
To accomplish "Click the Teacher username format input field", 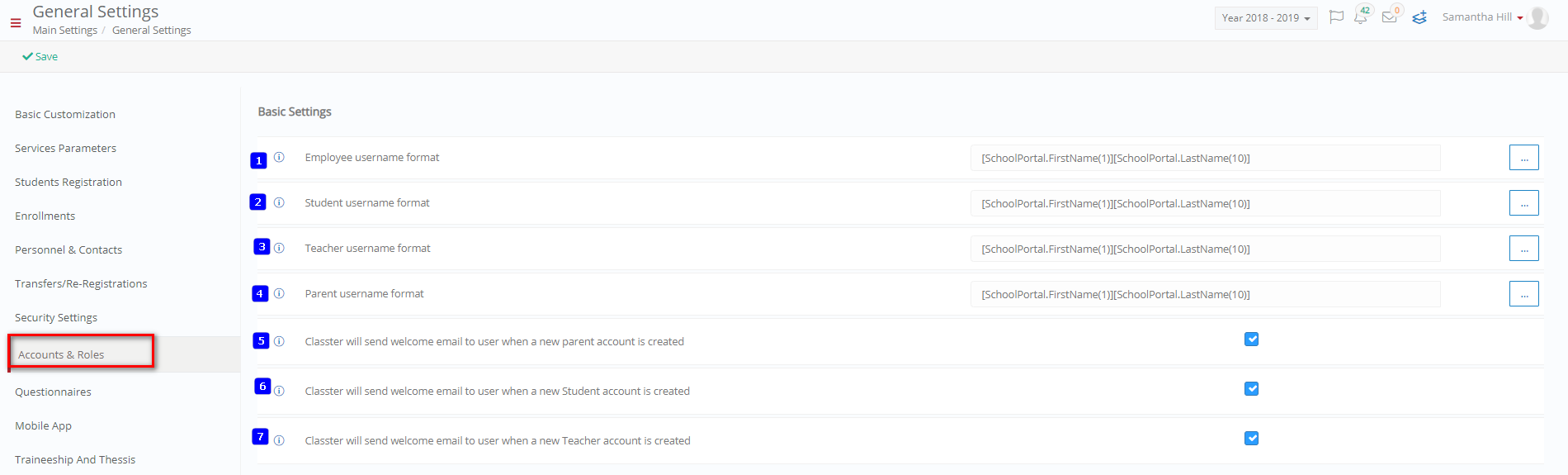I will [x=1205, y=249].
